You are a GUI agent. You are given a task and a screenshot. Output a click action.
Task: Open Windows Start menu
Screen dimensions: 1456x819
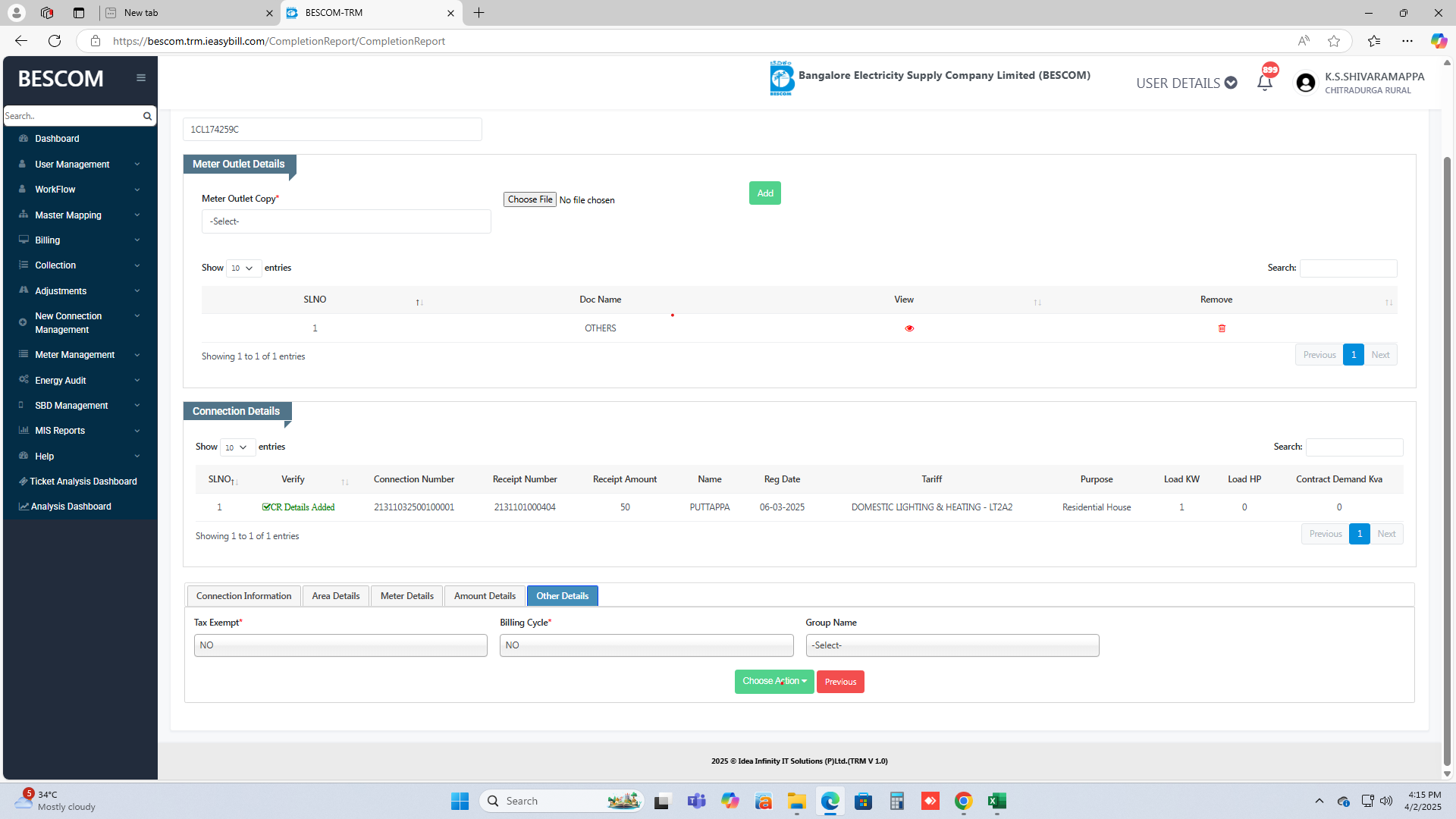[x=460, y=801]
